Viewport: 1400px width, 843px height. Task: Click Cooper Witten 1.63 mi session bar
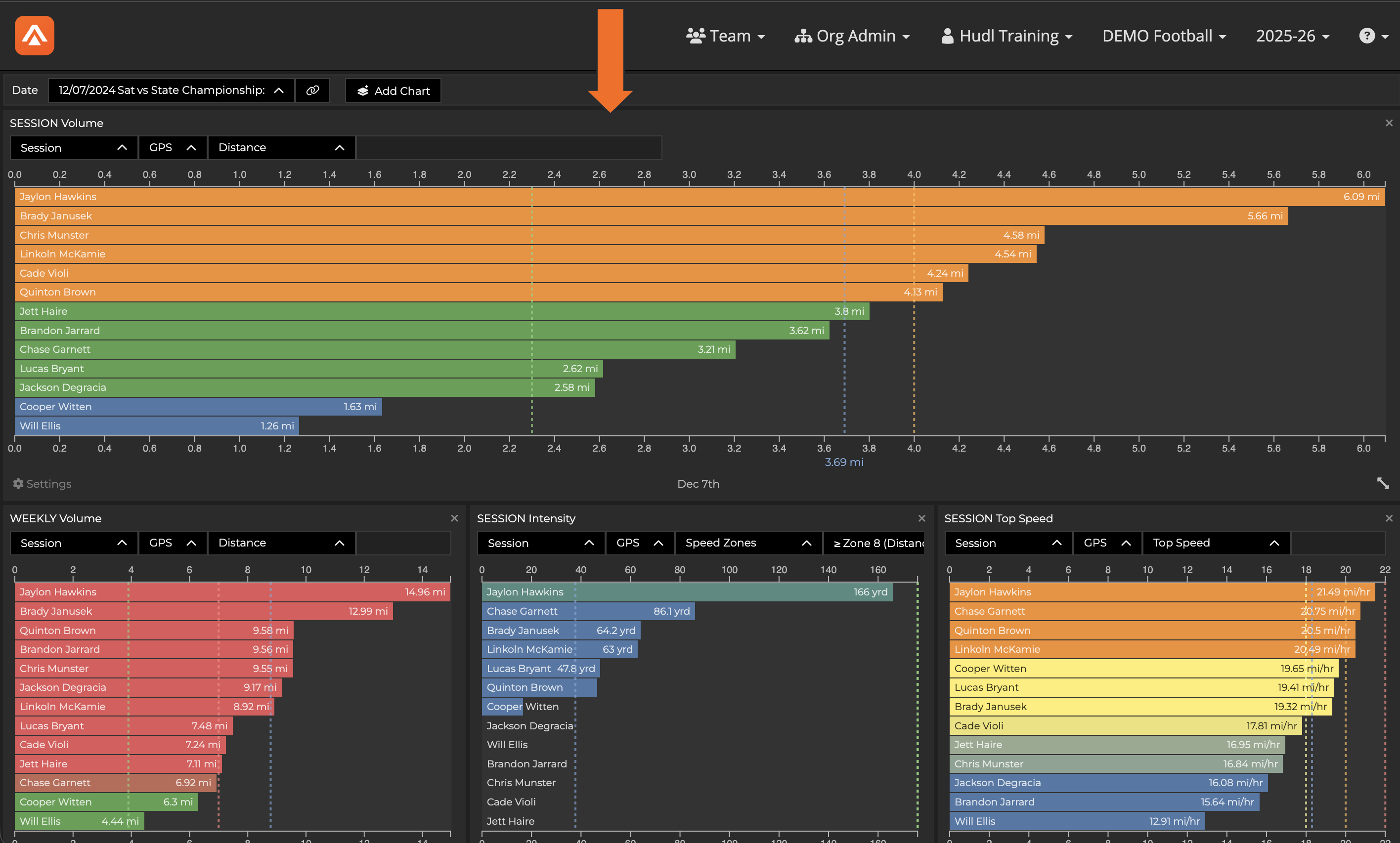point(198,407)
